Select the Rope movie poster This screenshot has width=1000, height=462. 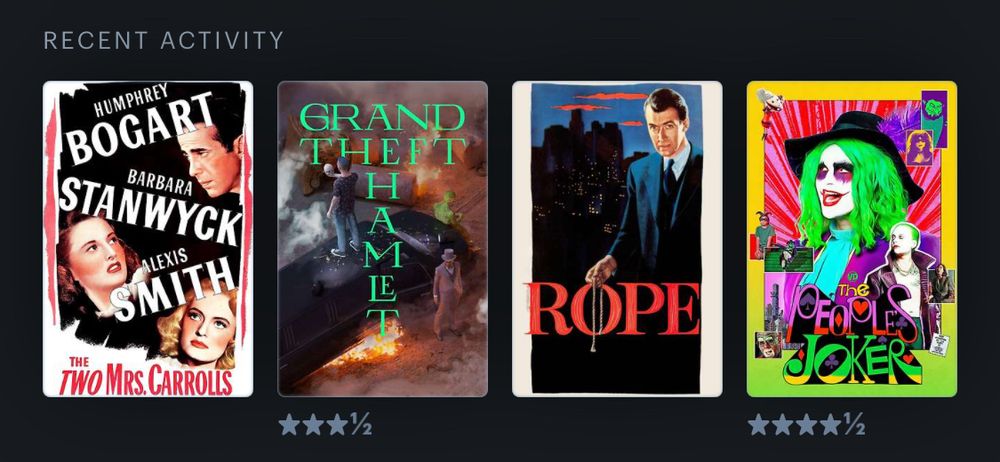coord(617,239)
